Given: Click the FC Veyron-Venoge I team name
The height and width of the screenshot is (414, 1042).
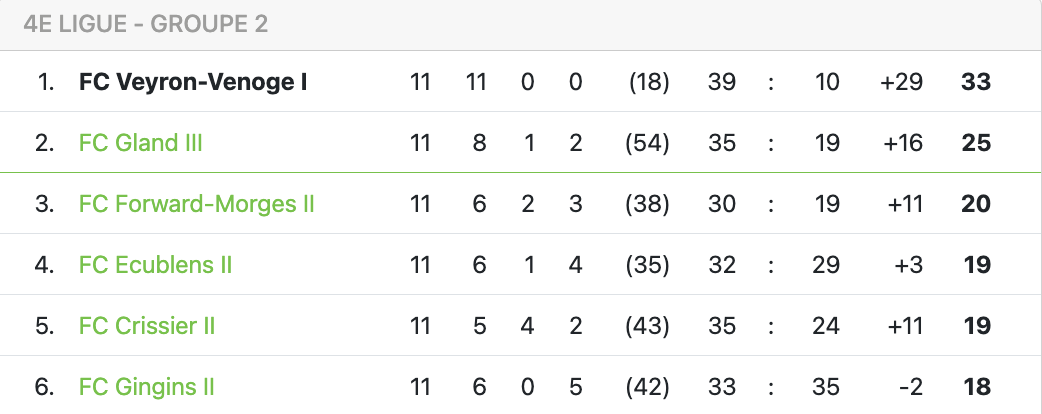Looking at the screenshot, I should (193, 82).
